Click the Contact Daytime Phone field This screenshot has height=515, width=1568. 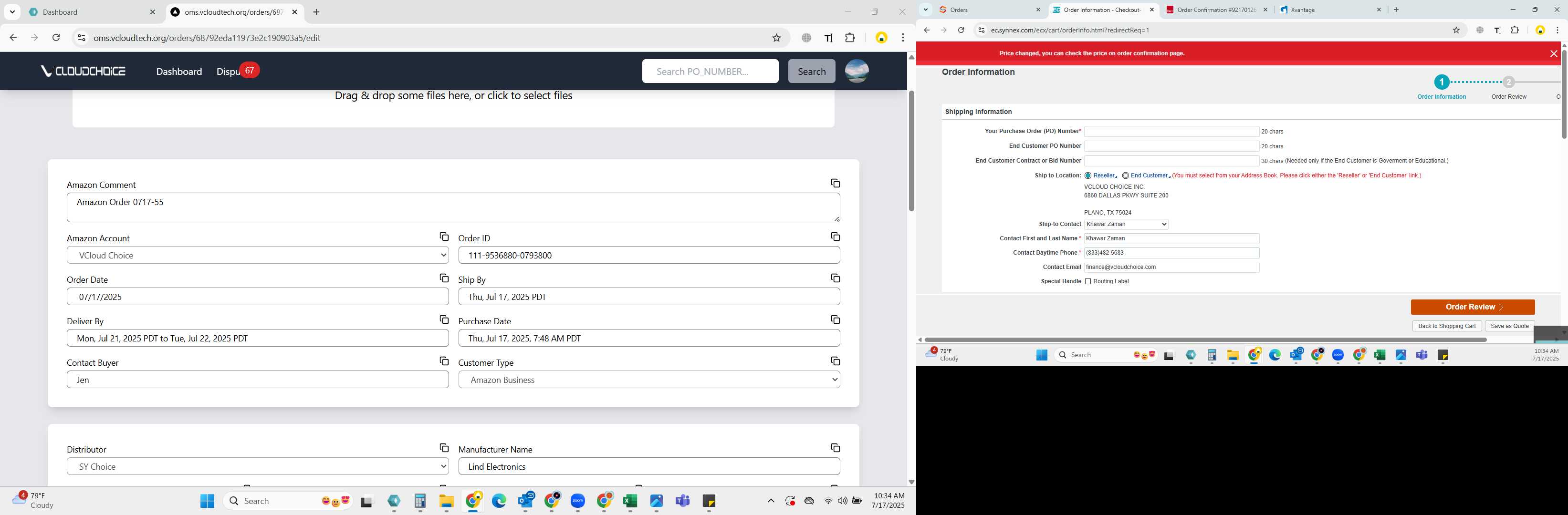coord(1171,253)
